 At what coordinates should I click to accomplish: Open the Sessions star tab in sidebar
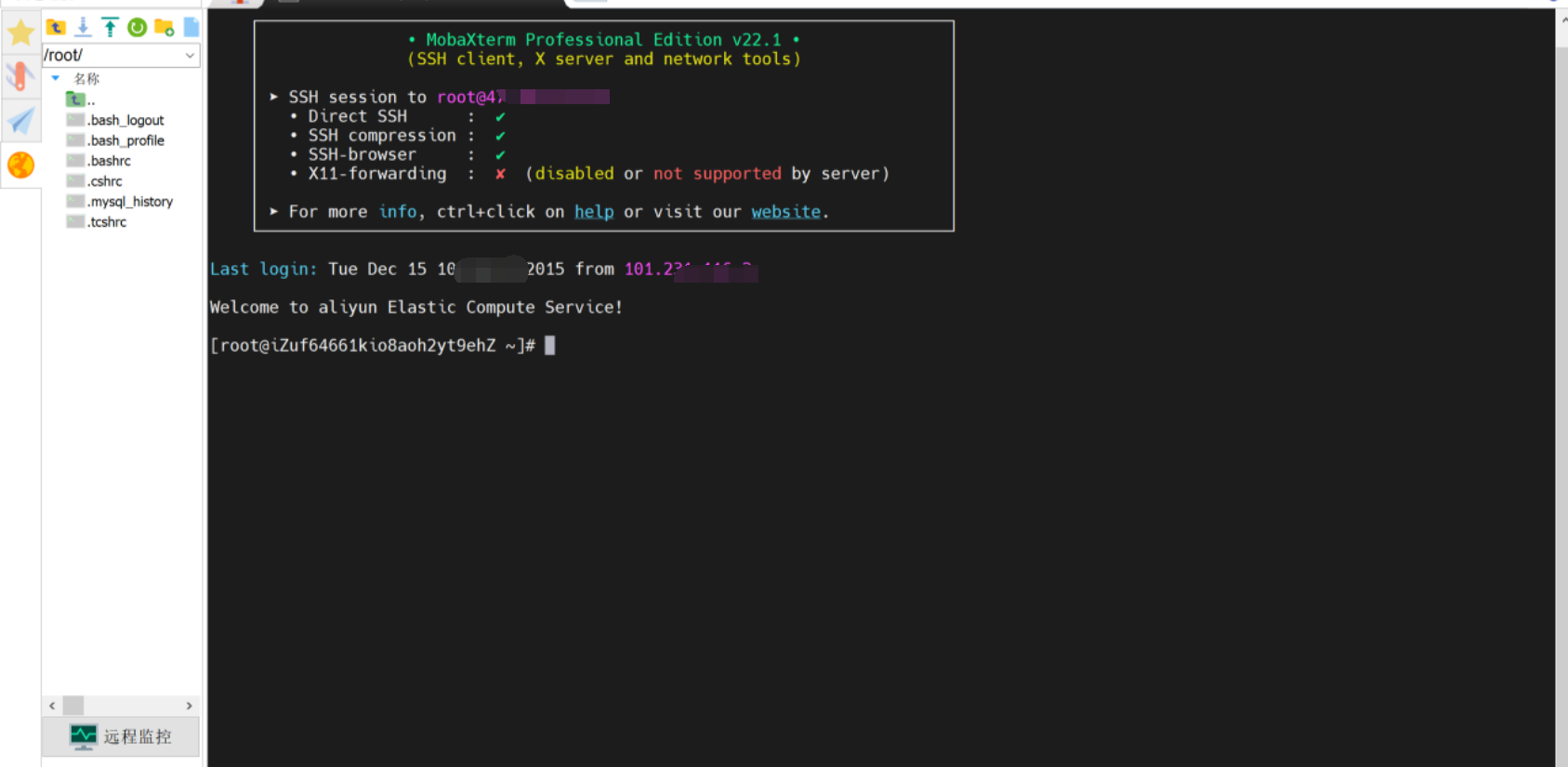coord(20,33)
